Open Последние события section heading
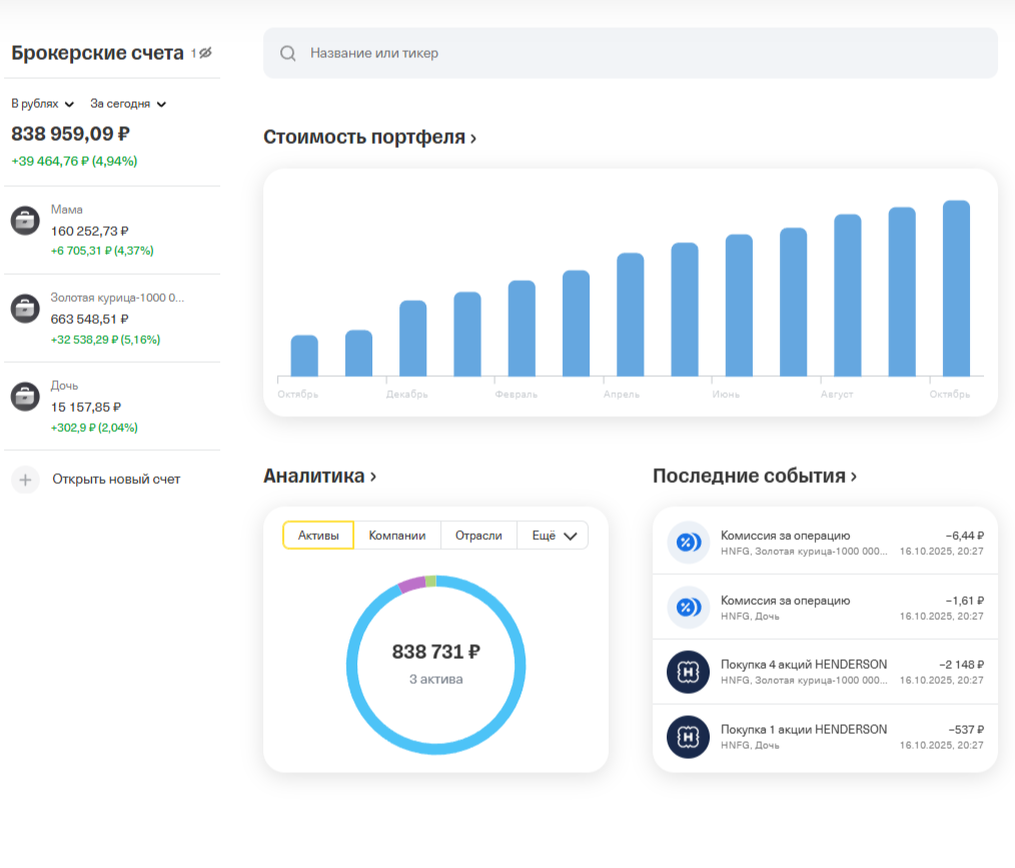 (754, 476)
